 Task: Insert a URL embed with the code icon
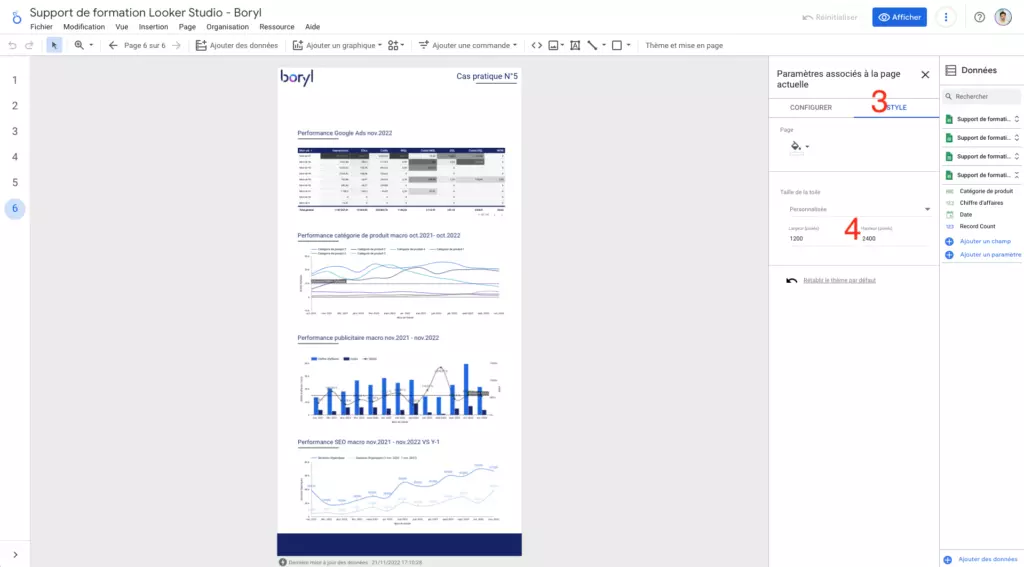[x=537, y=45]
